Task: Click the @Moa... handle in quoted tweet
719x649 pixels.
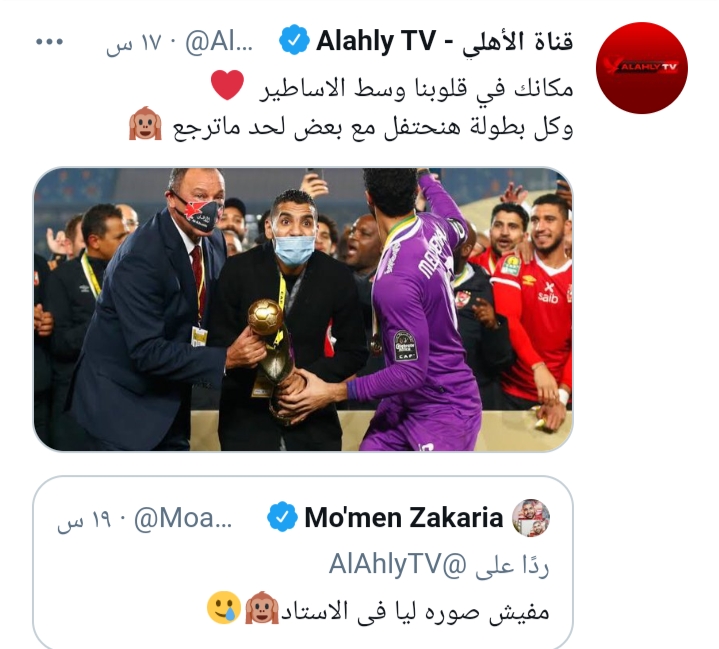Action: tap(183, 519)
